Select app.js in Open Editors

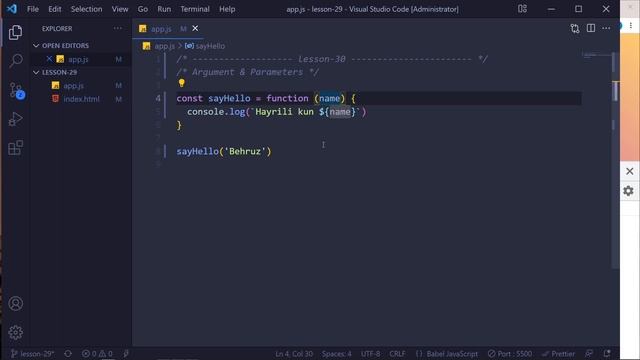[x=78, y=59]
